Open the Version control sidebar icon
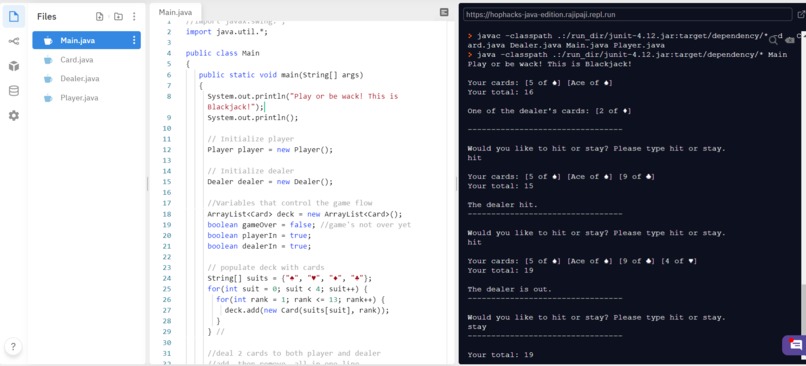 click(14, 41)
